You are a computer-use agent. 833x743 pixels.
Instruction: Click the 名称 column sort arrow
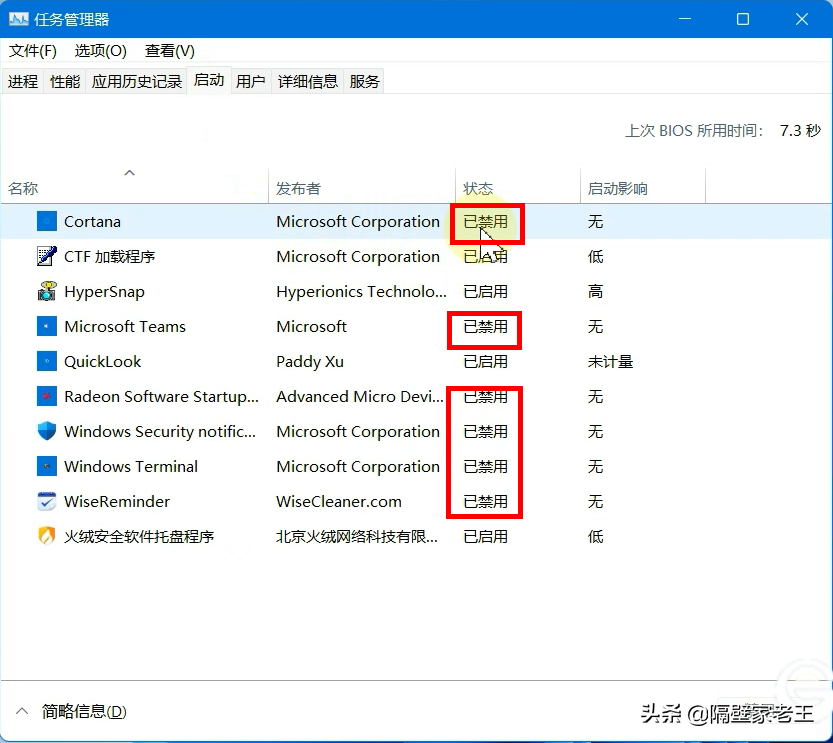(x=129, y=172)
